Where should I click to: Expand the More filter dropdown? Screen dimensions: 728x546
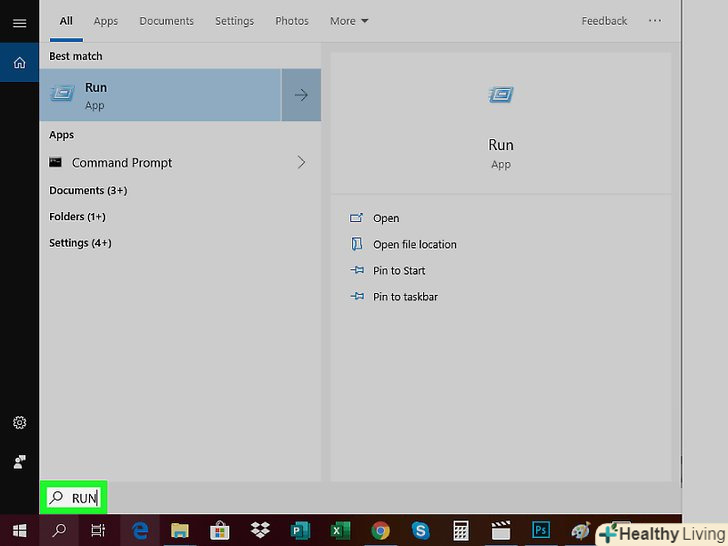(349, 21)
